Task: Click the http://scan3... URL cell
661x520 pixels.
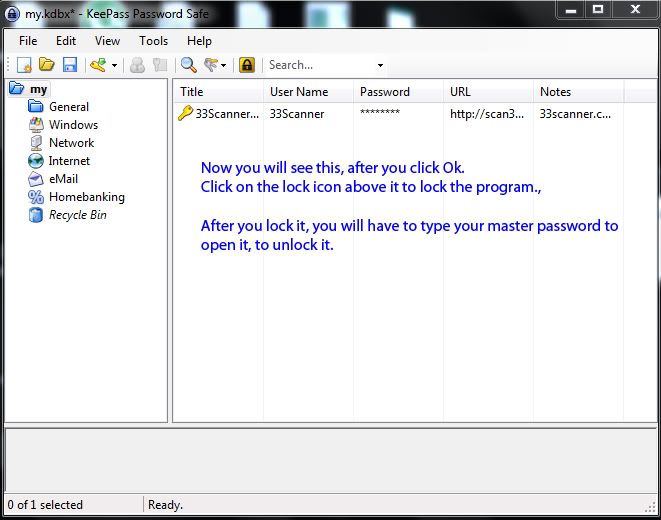Action: point(487,114)
